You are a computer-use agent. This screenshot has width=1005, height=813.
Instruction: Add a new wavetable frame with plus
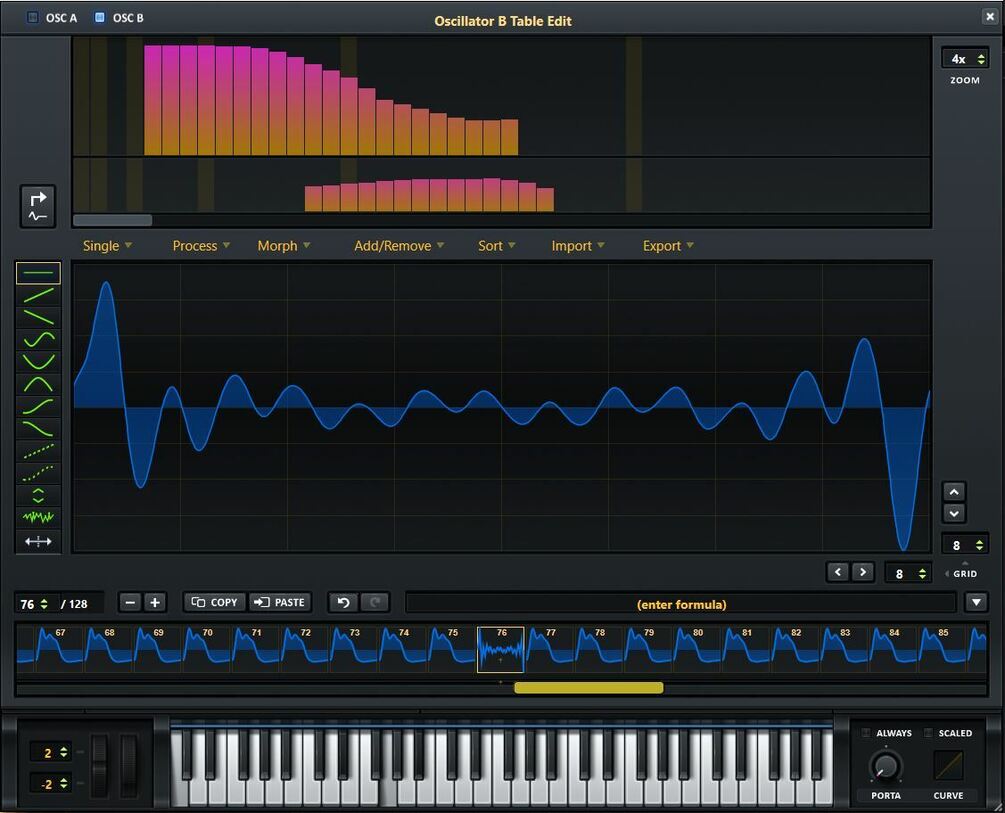(154, 602)
